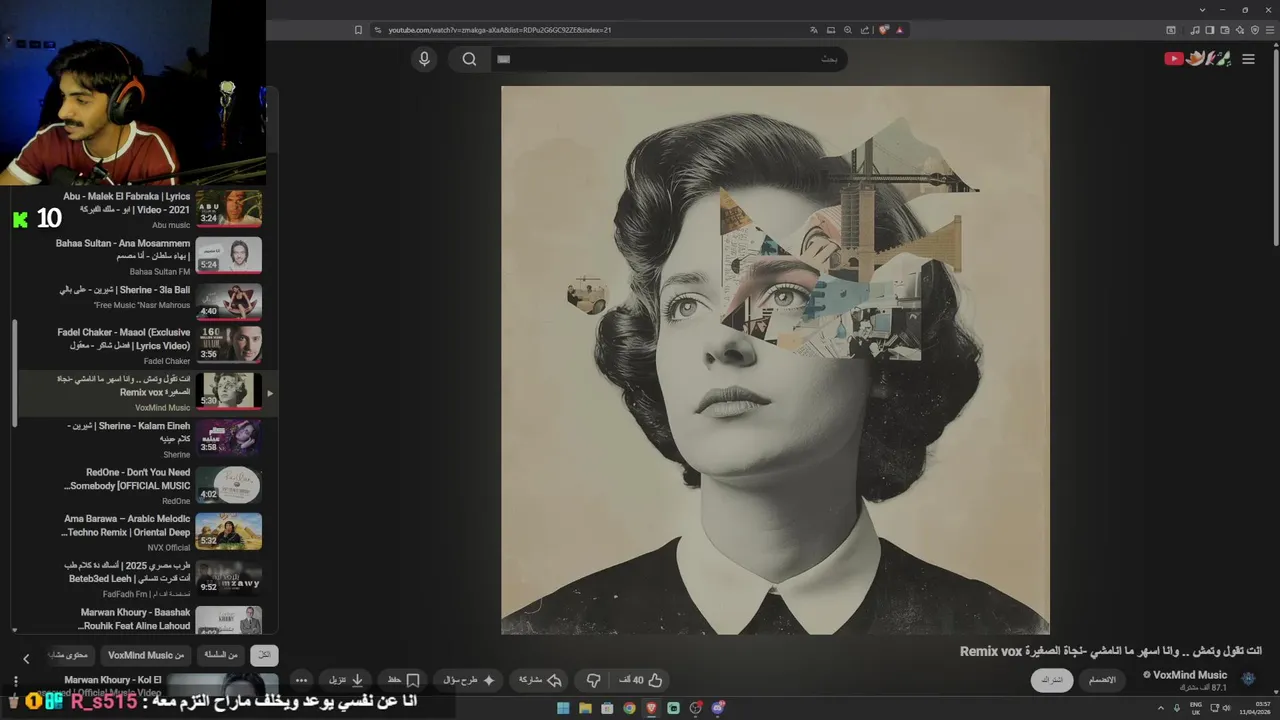
Task: Click the taskbar clock and date
Action: (1255, 708)
